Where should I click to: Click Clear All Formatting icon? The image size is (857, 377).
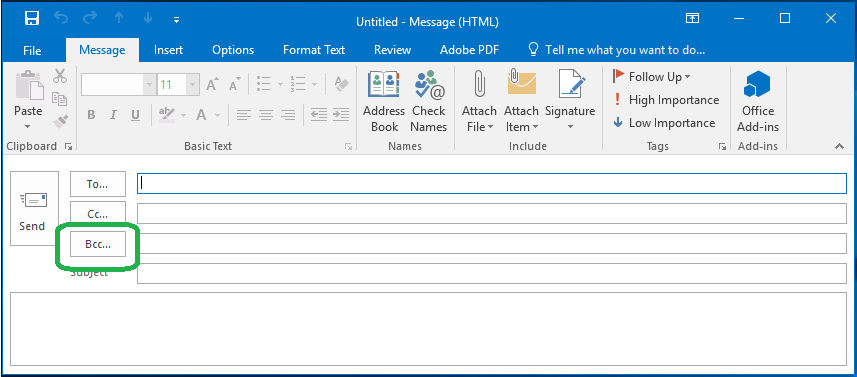click(x=341, y=84)
